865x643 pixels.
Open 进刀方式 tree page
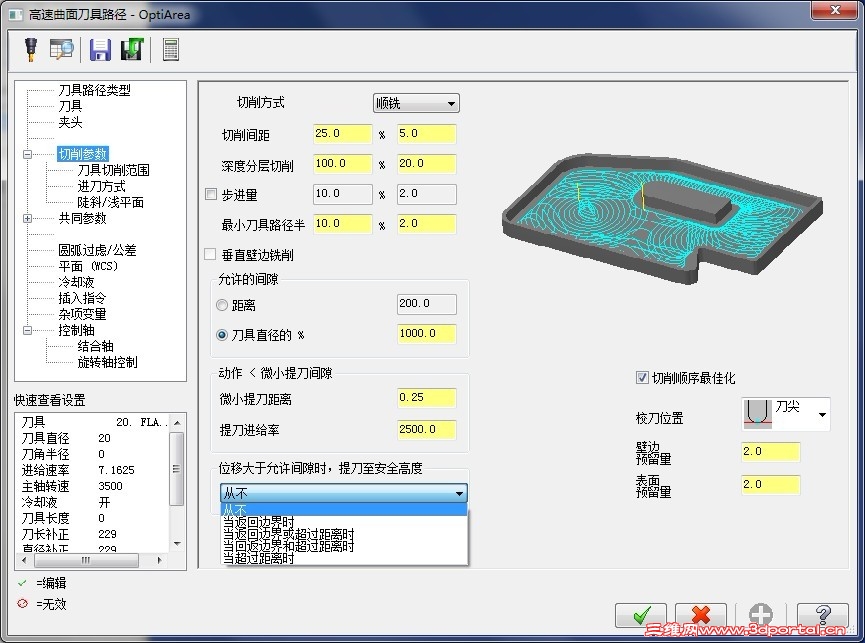pyautogui.click(x=102, y=186)
